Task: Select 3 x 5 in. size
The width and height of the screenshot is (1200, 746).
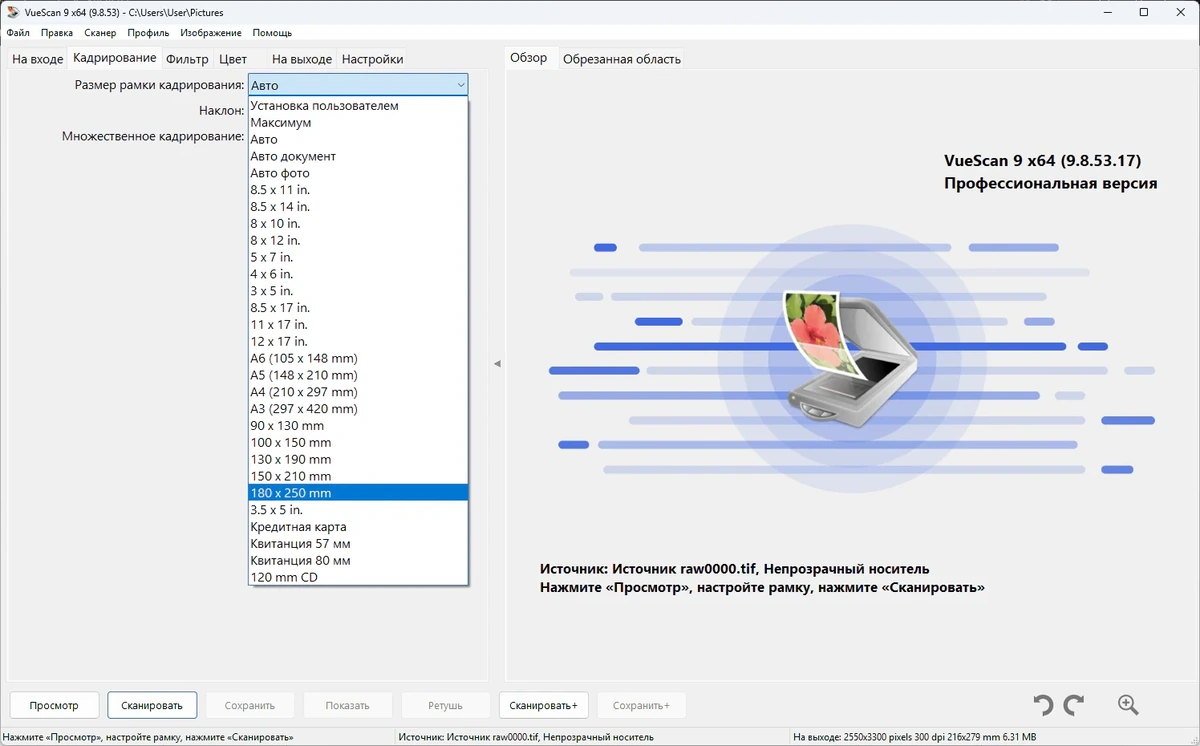Action: pyautogui.click(x=358, y=291)
